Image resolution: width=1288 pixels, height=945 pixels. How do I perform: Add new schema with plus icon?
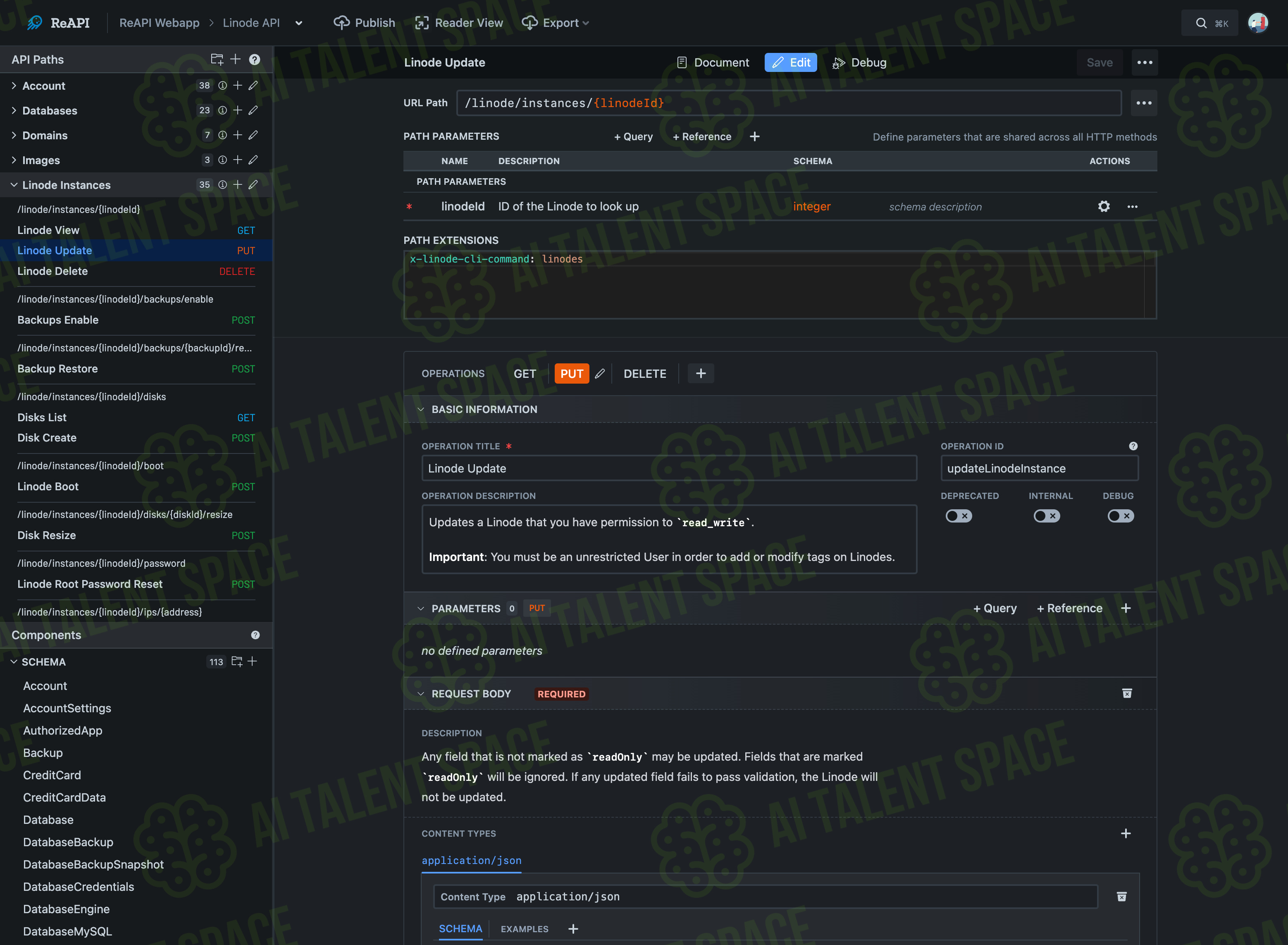tap(252, 661)
